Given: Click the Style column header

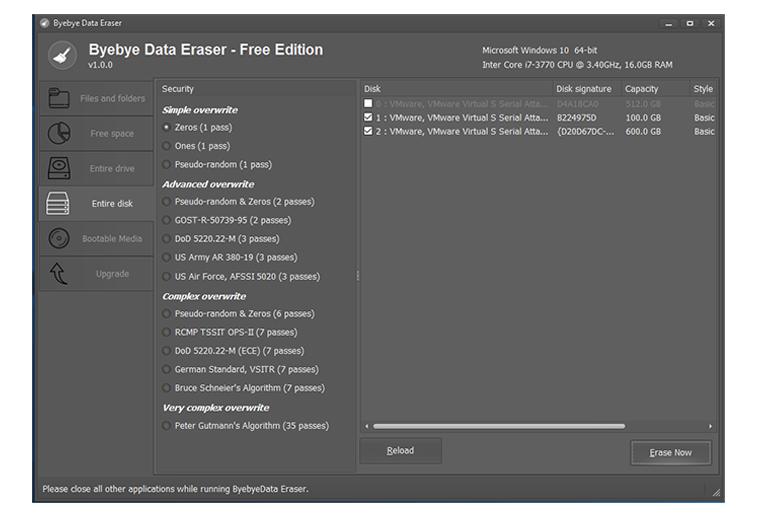Looking at the screenshot, I should tap(703, 89).
